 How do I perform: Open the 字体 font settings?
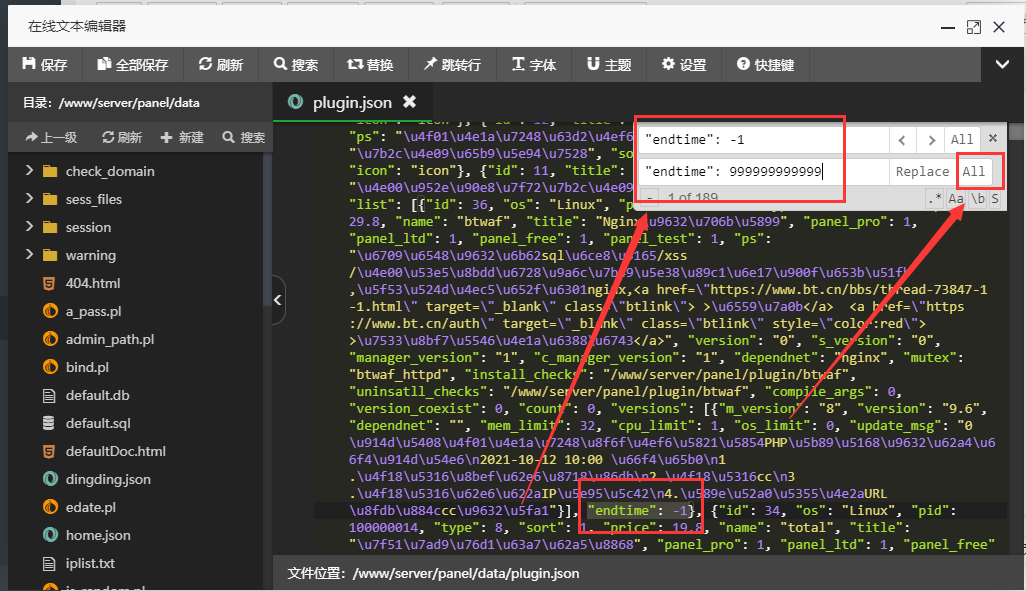(x=533, y=65)
